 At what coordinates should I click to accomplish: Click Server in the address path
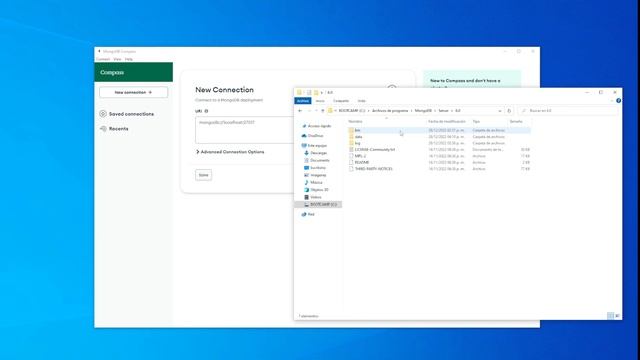443,111
